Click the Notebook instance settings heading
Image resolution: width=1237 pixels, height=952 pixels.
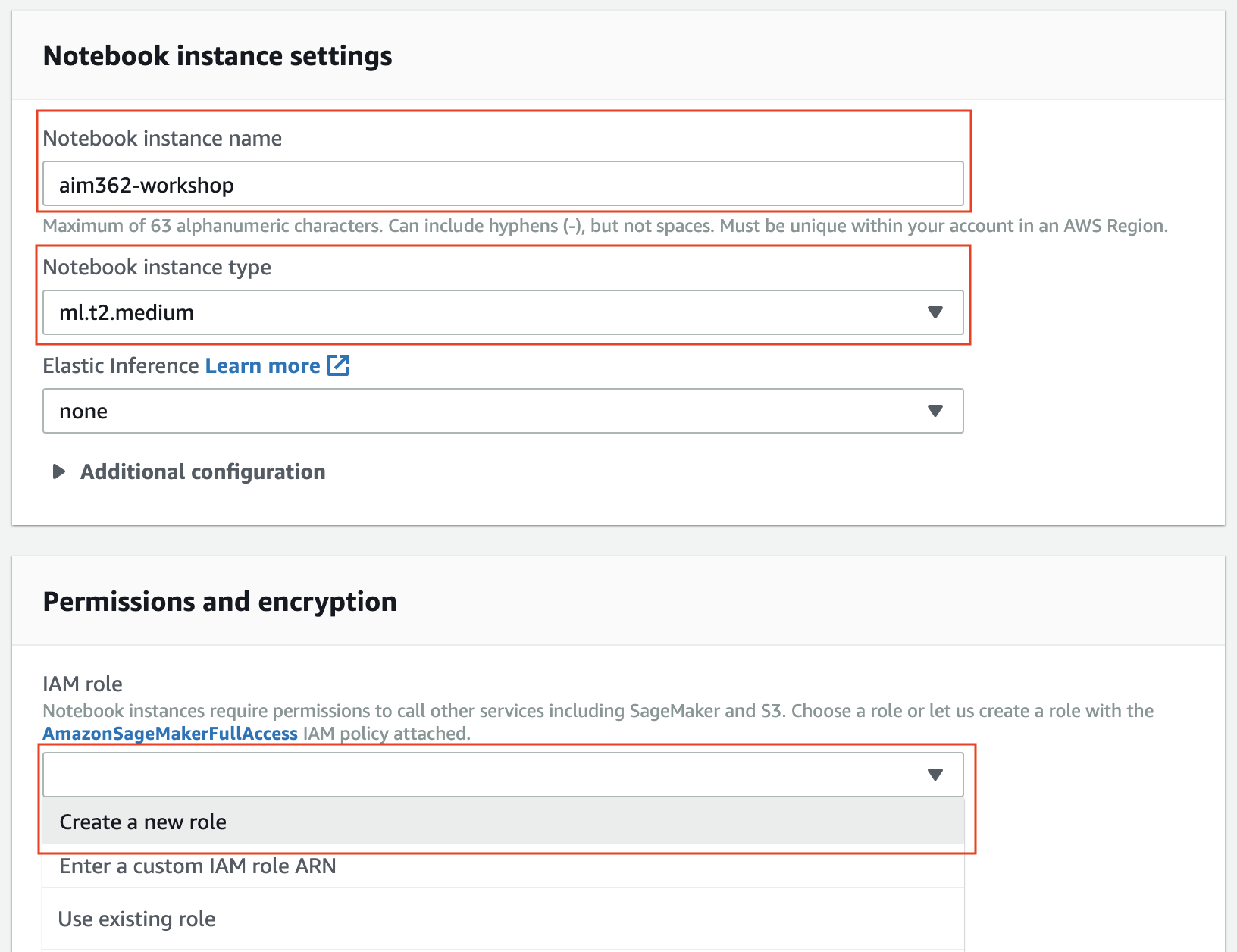click(218, 56)
